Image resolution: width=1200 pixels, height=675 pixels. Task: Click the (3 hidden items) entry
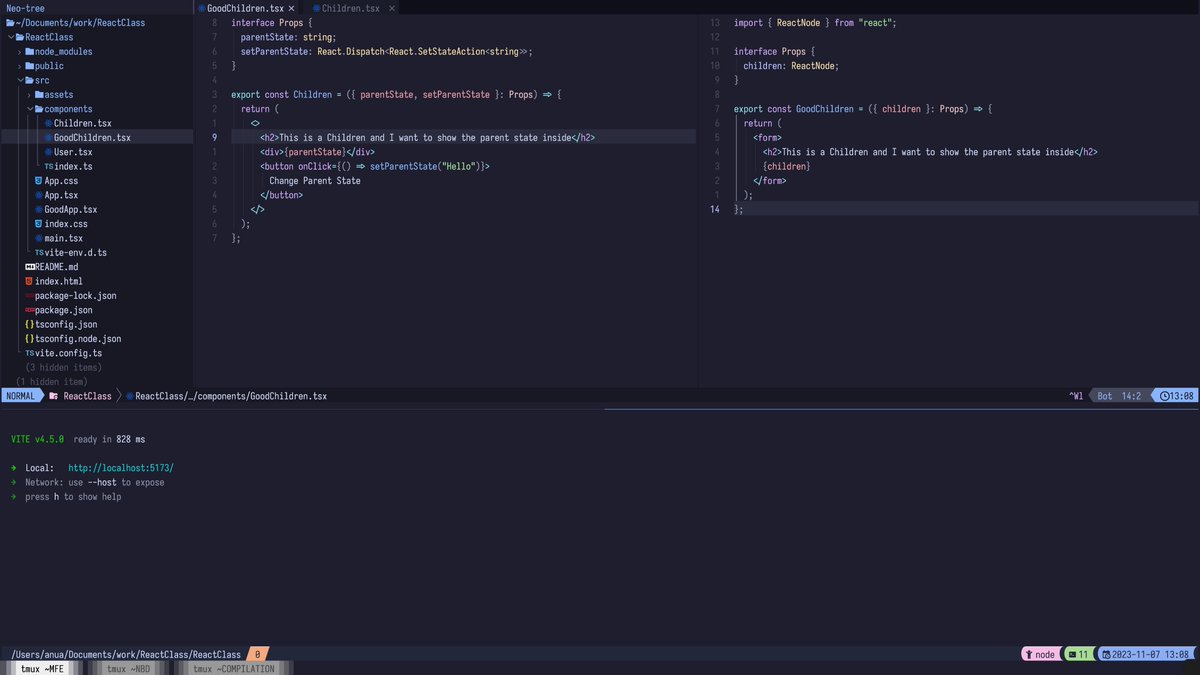pos(66,368)
